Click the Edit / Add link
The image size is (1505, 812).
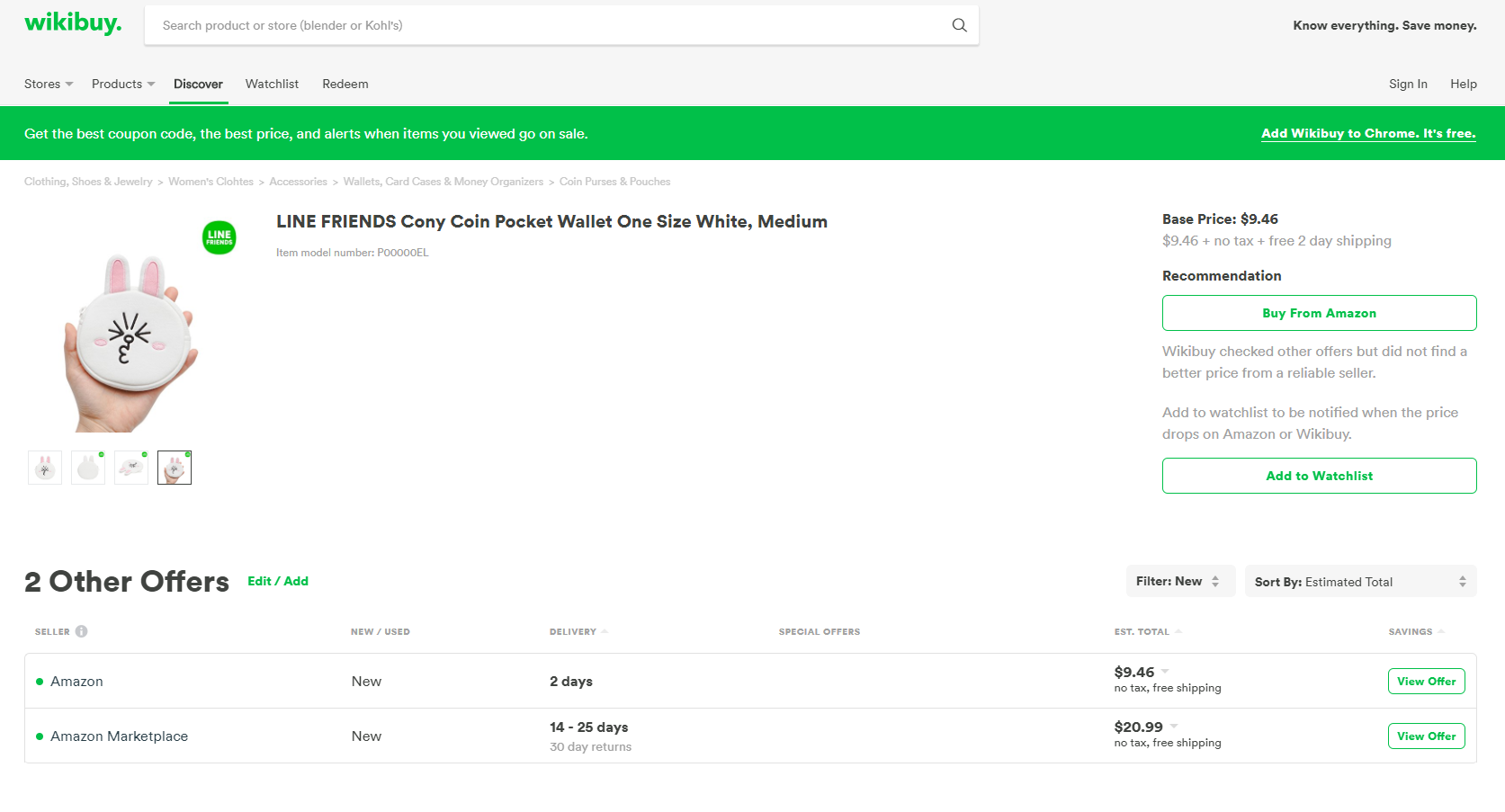pyautogui.click(x=278, y=581)
